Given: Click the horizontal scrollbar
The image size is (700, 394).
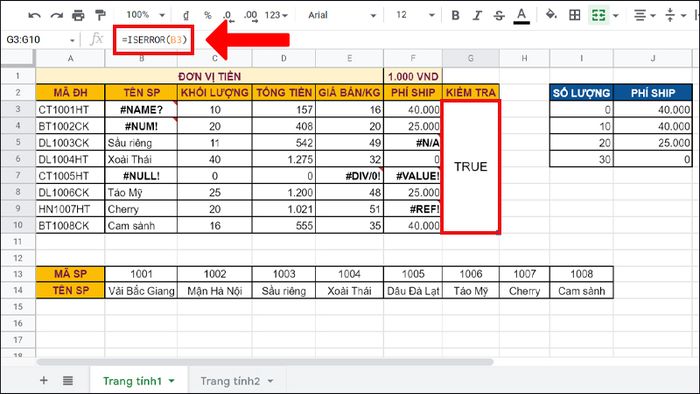Looking at the screenshot, I should click(265, 362).
